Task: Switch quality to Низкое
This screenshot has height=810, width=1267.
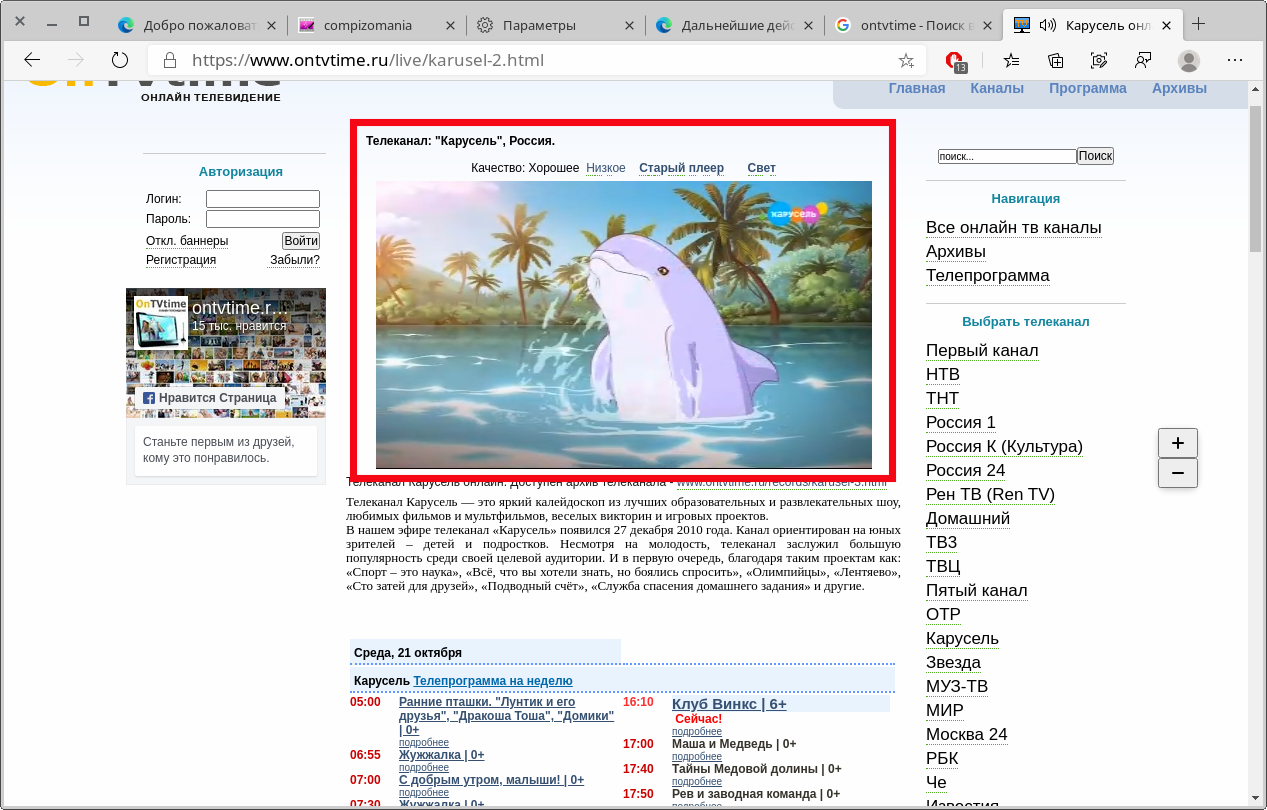Action: point(606,168)
